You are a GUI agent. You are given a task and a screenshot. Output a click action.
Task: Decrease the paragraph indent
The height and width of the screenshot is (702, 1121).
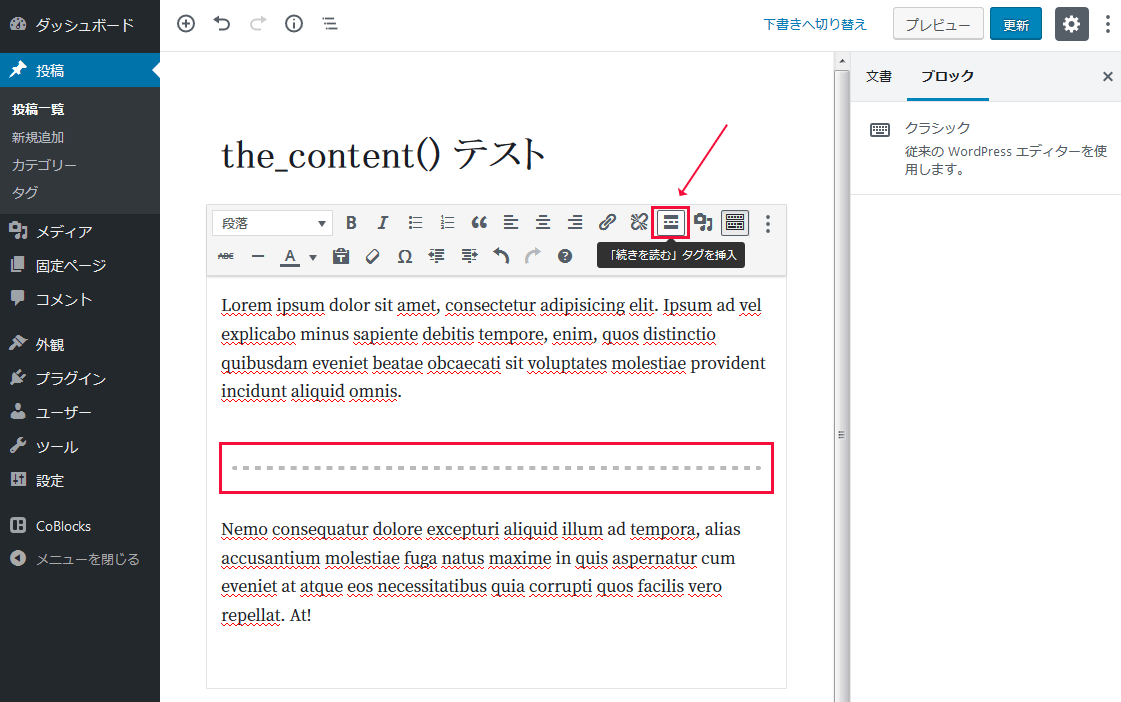(x=437, y=256)
